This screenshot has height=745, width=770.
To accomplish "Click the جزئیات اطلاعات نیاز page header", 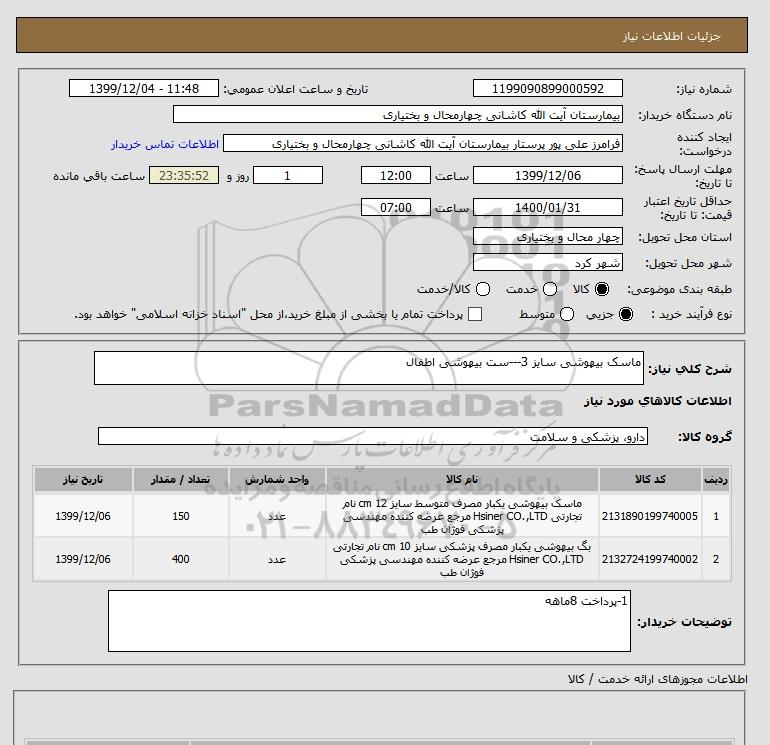I will click(671, 36).
